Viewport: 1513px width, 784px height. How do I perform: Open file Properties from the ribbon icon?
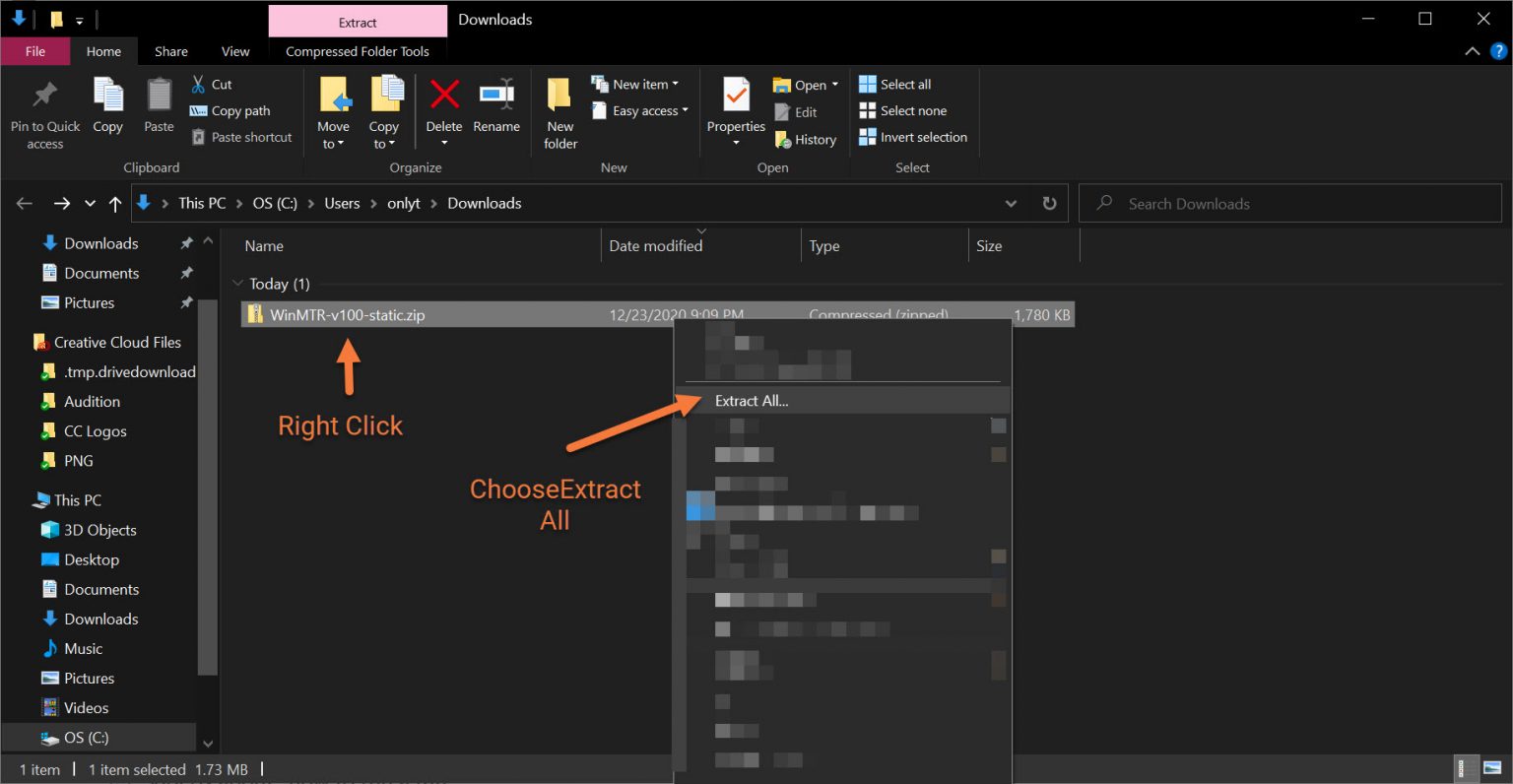click(735, 103)
